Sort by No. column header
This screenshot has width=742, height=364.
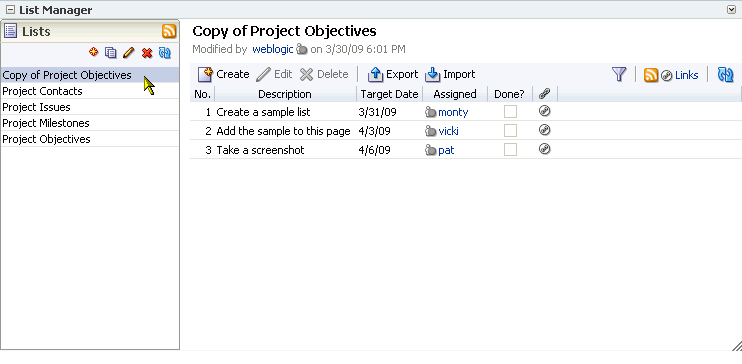point(203,94)
